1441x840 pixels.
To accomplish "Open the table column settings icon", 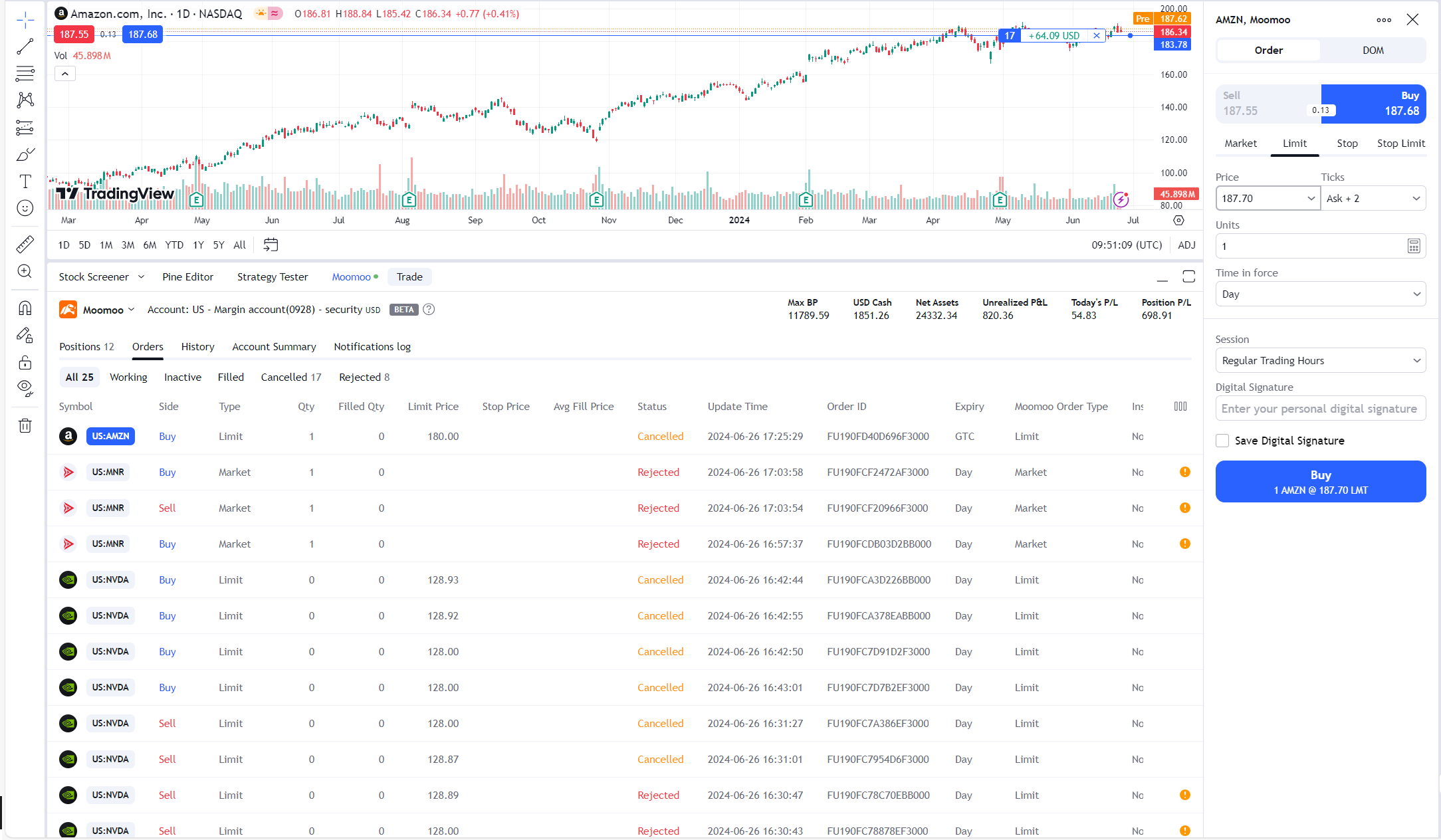I will (x=1180, y=406).
